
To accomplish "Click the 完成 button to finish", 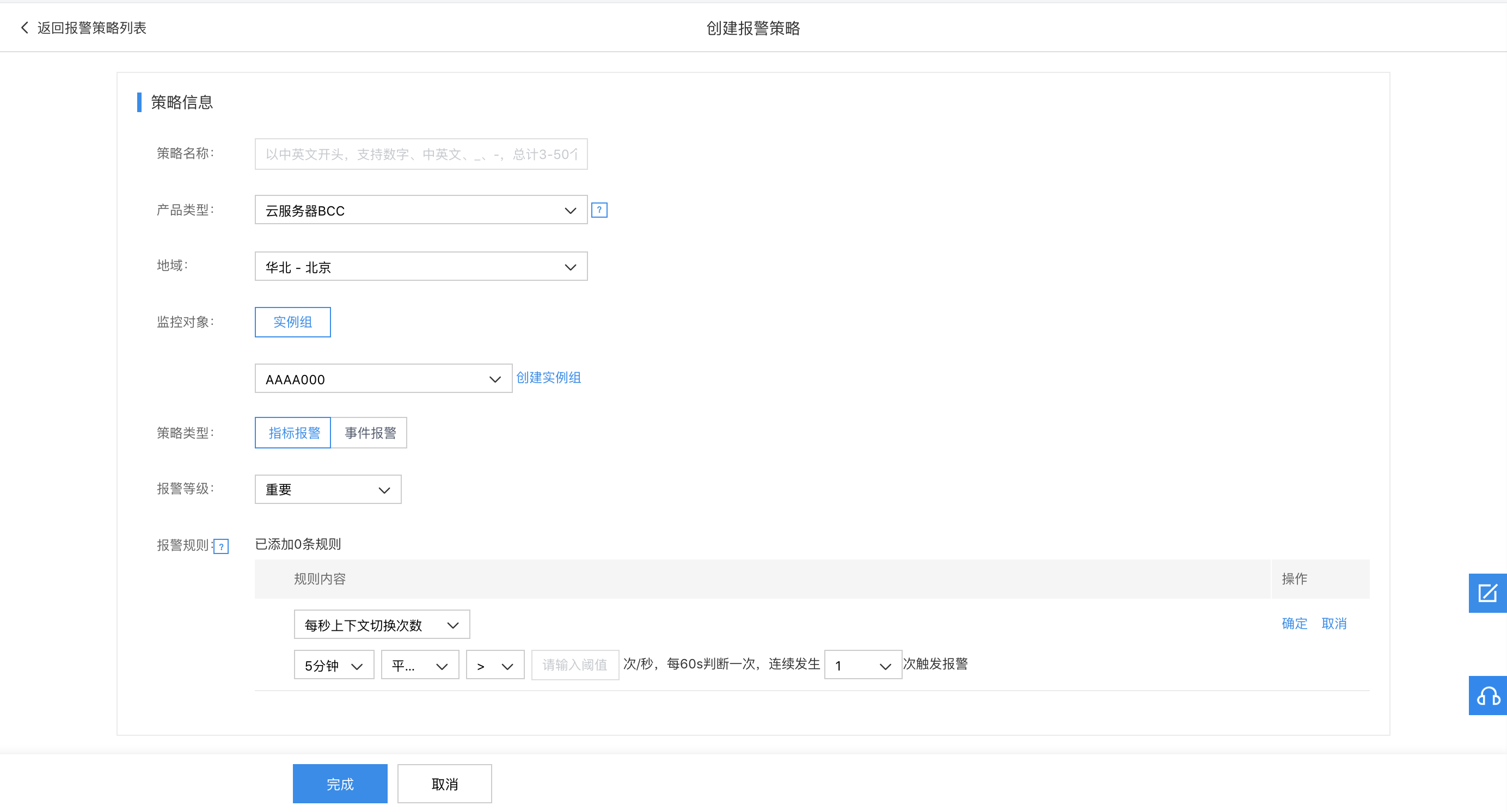I will click(x=340, y=783).
